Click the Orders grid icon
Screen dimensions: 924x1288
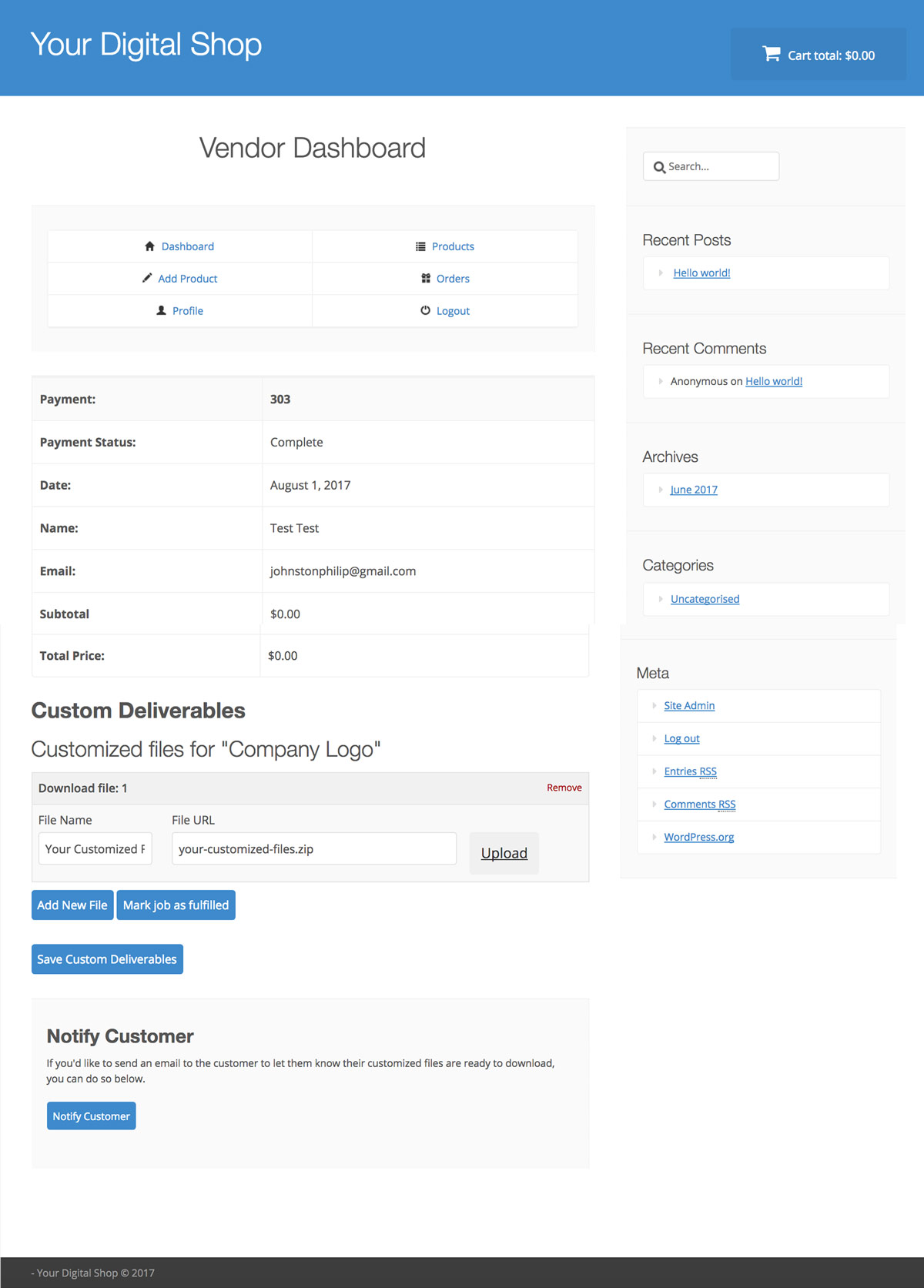click(426, 278)
